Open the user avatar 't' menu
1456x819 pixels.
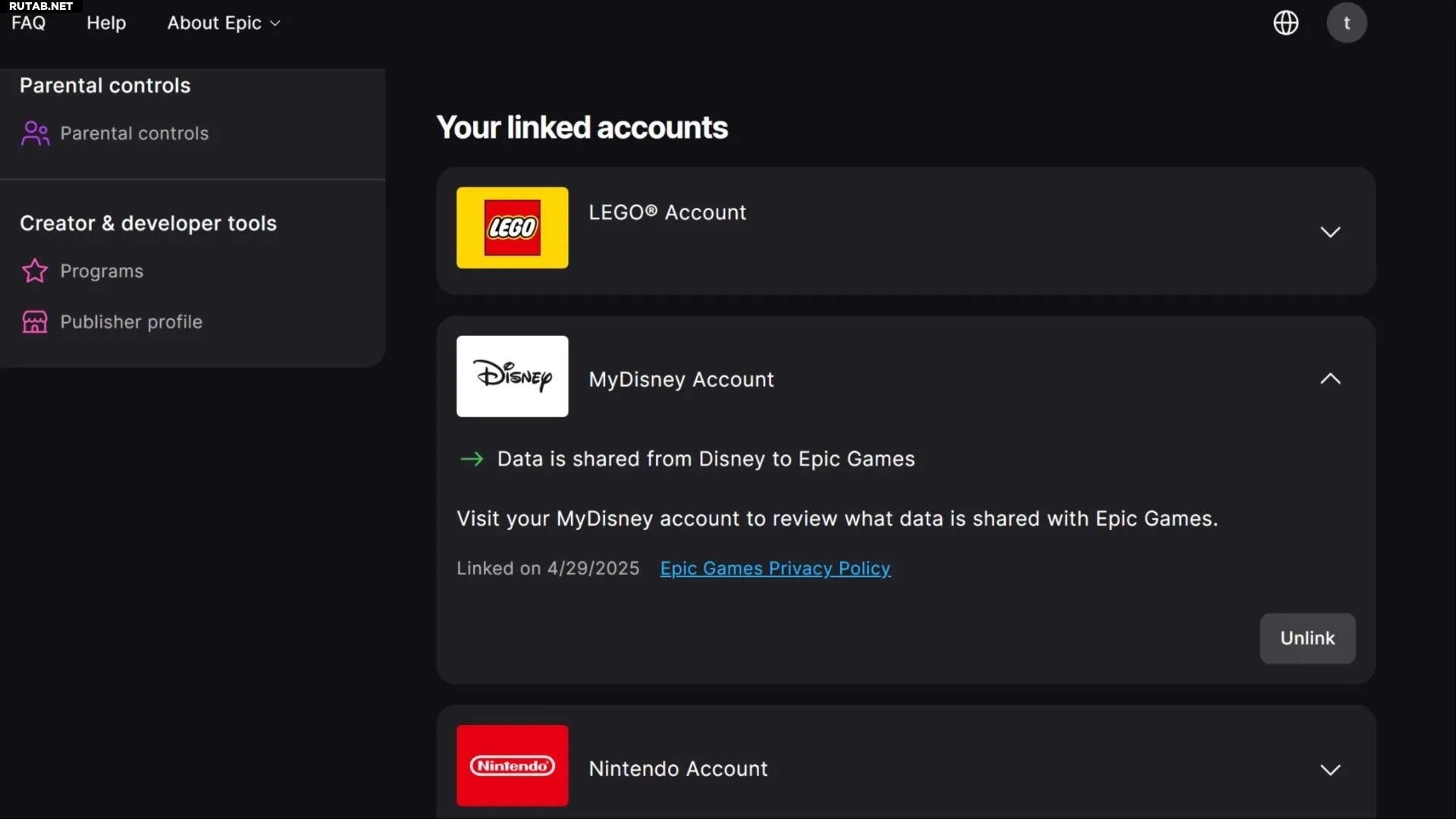pyautogui.click(x=1346, y=23)
